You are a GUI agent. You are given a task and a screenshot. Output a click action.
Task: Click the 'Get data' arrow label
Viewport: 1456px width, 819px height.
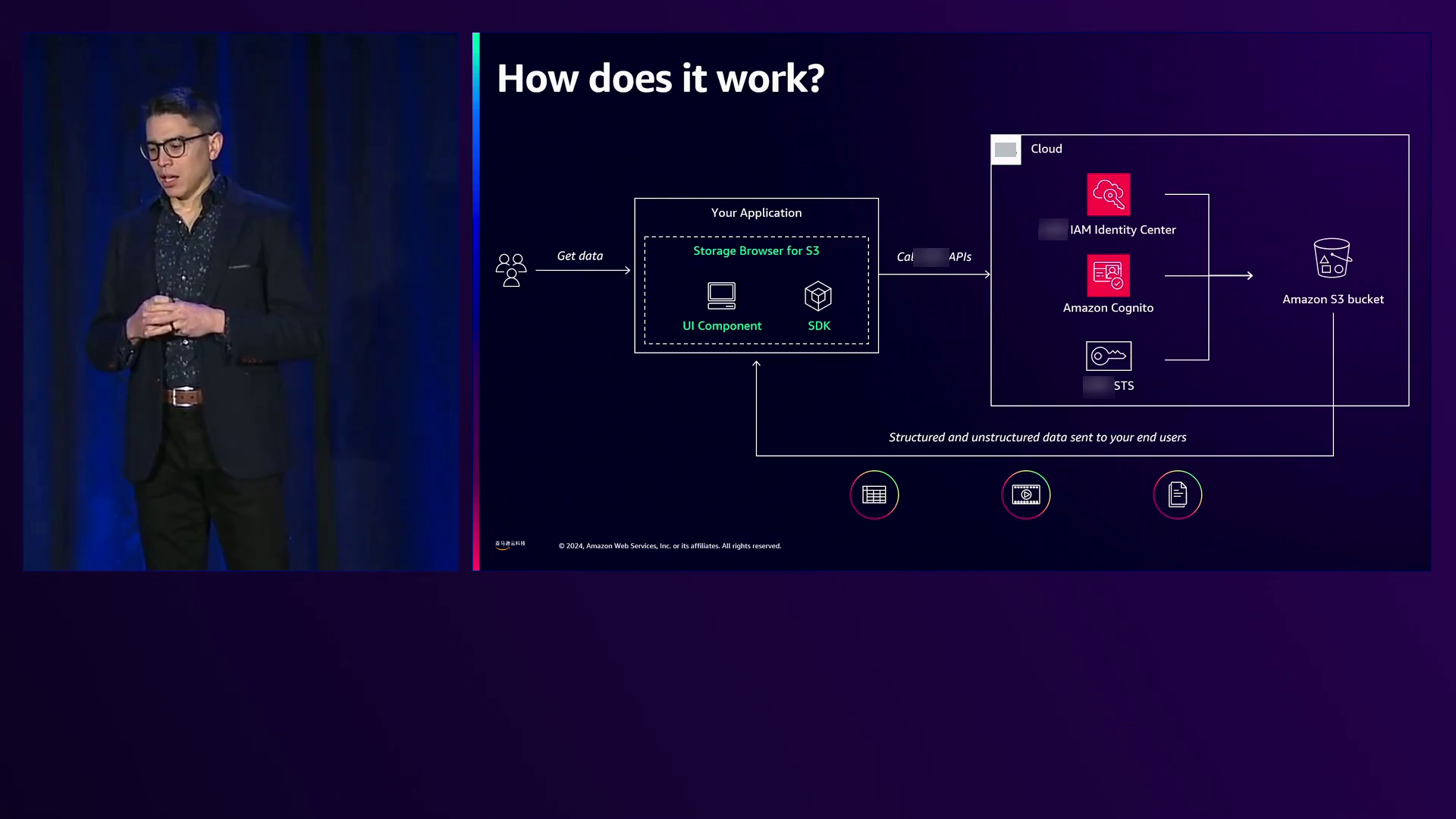coord(580,256)
